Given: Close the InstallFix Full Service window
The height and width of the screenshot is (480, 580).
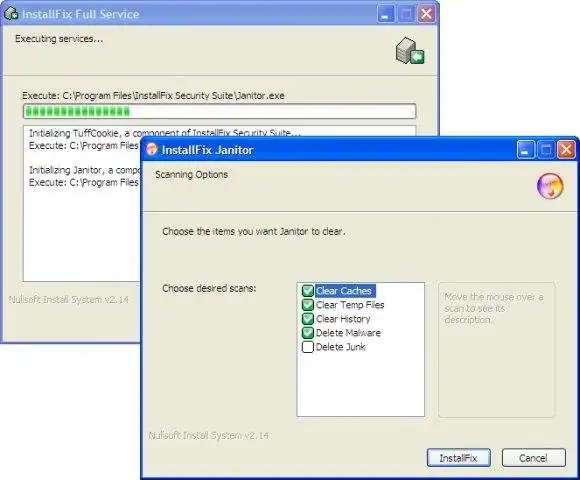Looking at the screenshot, I should [426, 14].
